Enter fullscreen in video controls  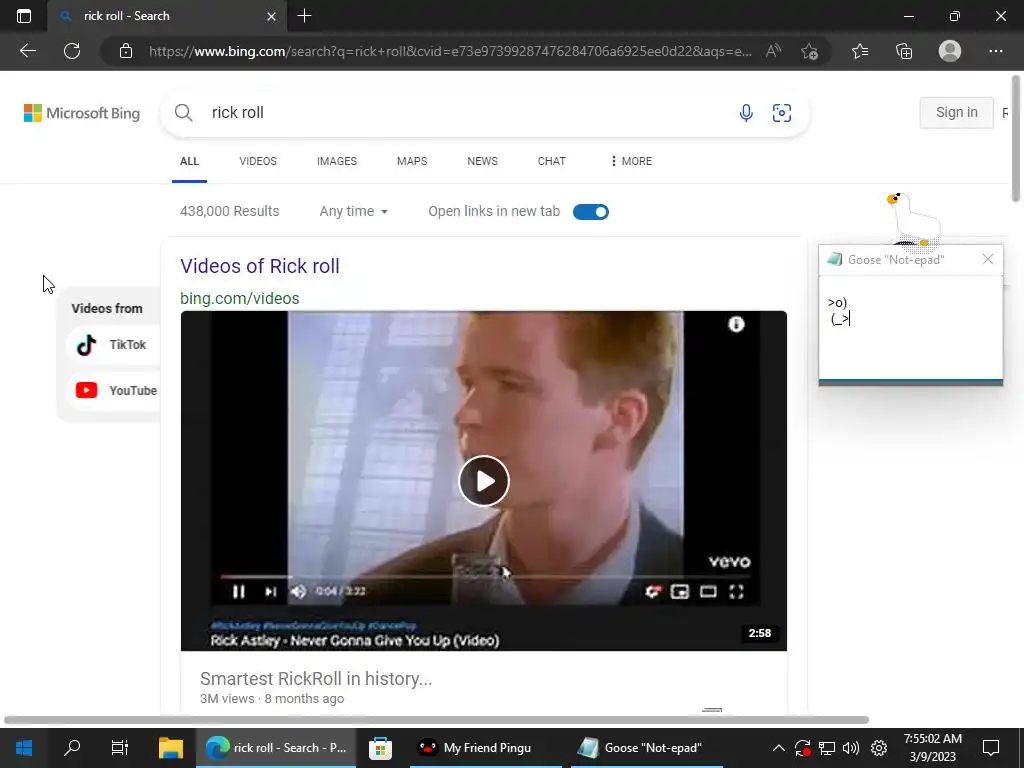(737, 592)
